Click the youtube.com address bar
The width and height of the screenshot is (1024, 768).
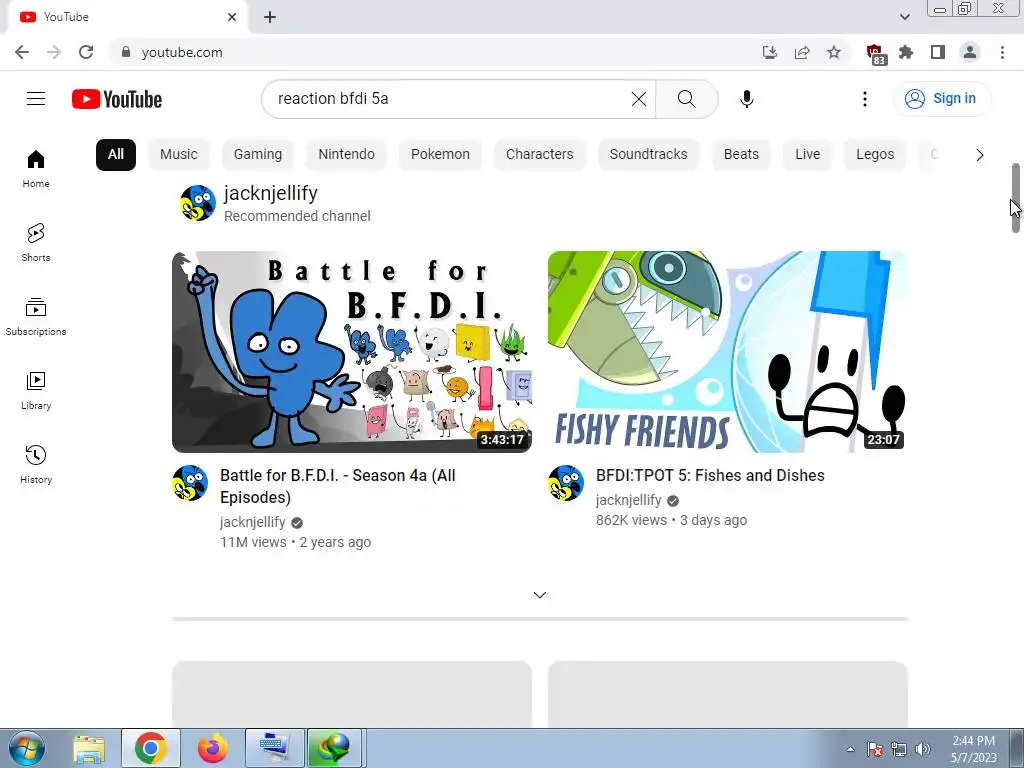431,52
